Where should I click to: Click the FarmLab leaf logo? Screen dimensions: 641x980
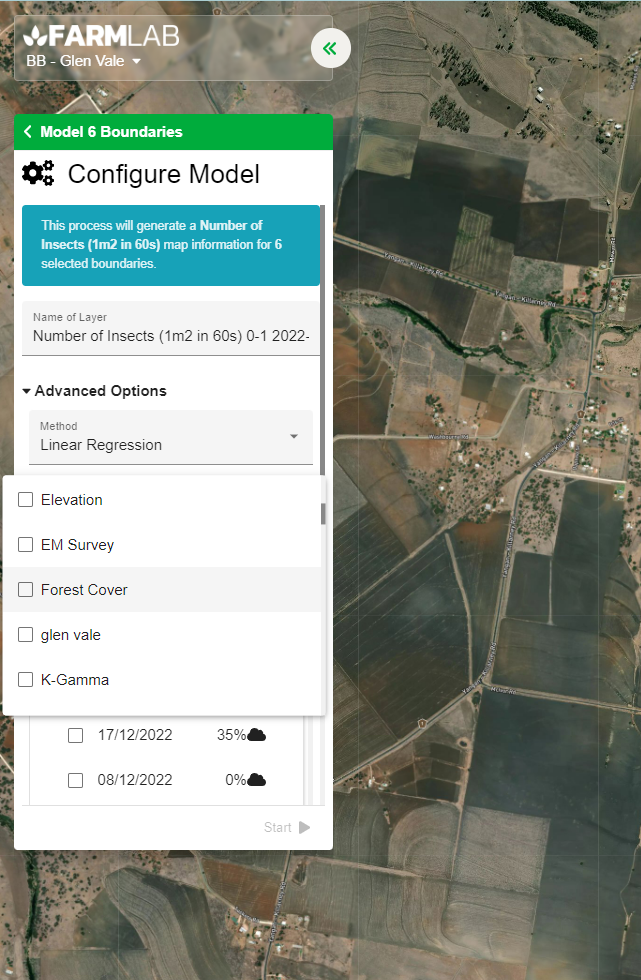(x=36, y=37)
